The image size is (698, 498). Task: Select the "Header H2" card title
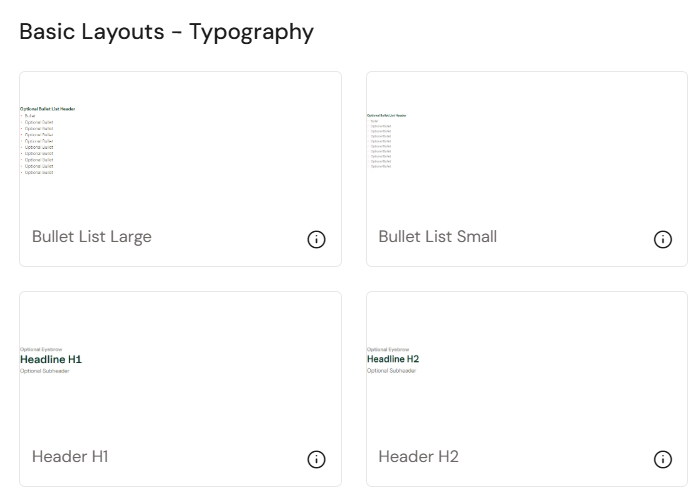(418, 457)
